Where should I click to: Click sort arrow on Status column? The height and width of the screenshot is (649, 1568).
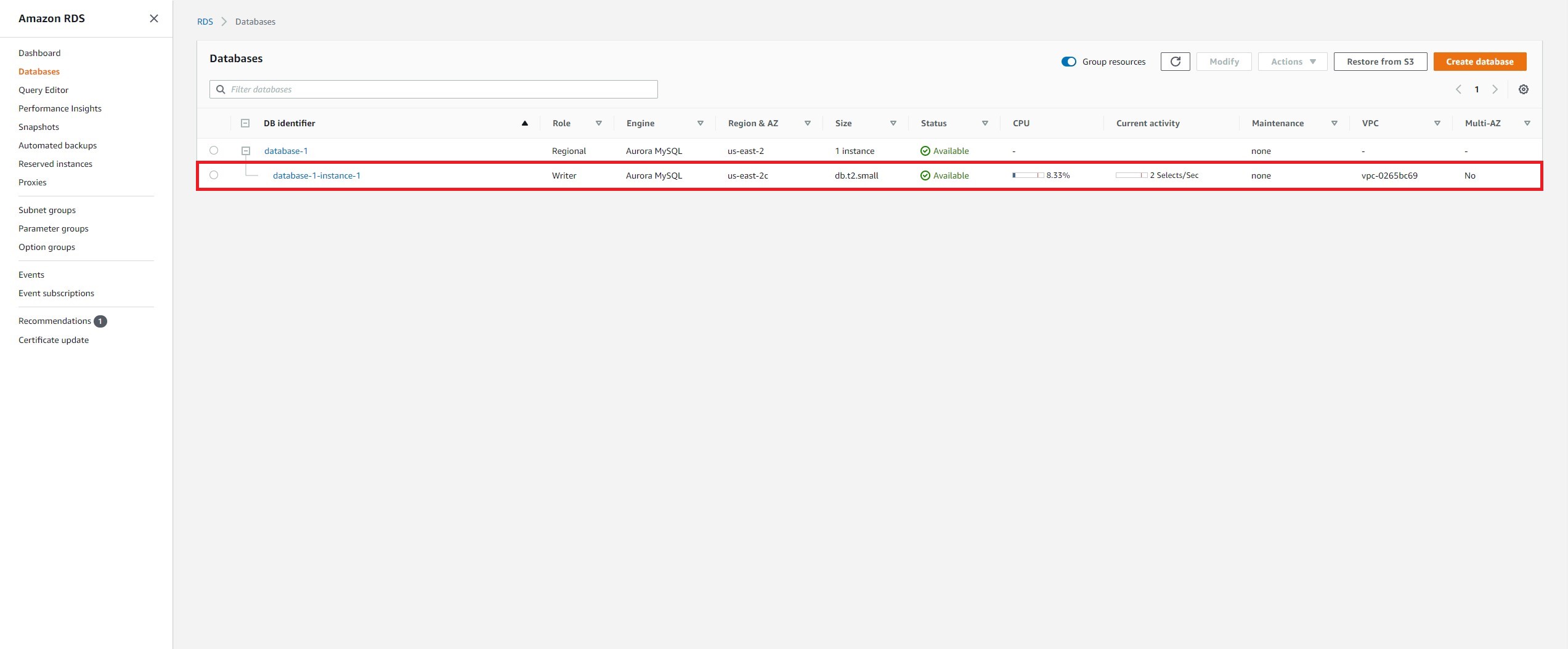point(985,123)
